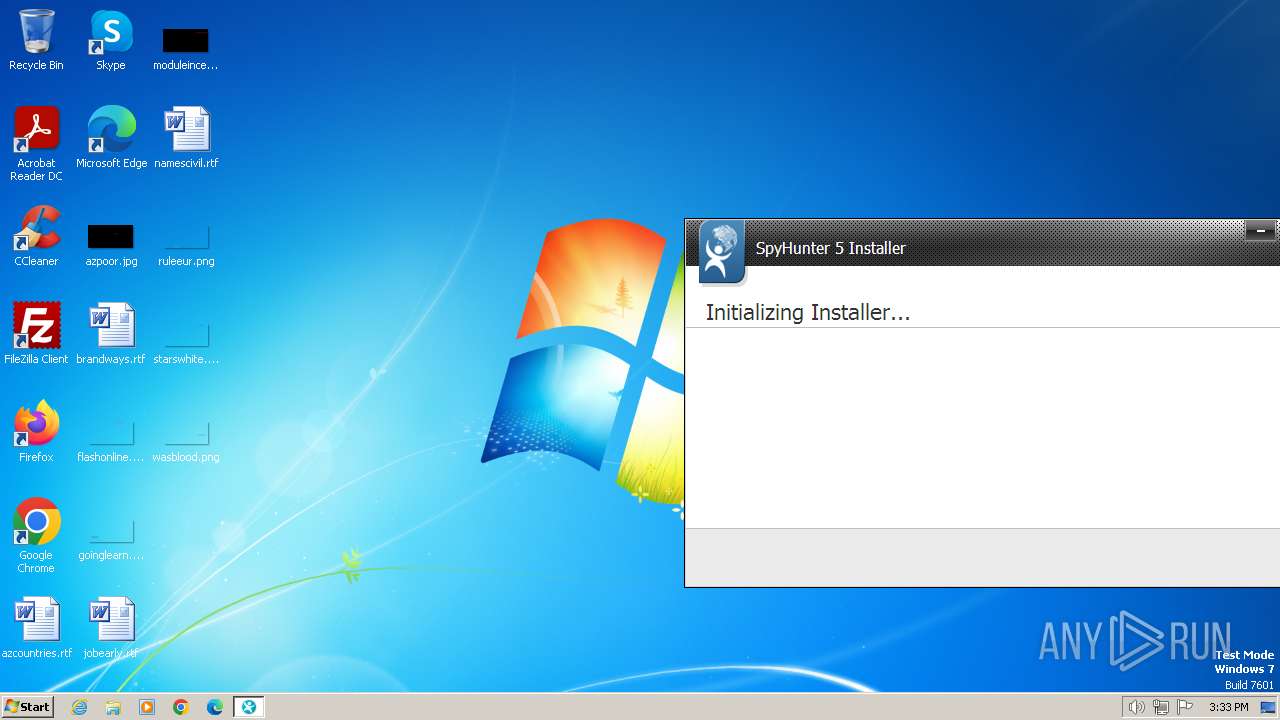
Task: Click the Initializing Installer status text
Action: point(808,312)
